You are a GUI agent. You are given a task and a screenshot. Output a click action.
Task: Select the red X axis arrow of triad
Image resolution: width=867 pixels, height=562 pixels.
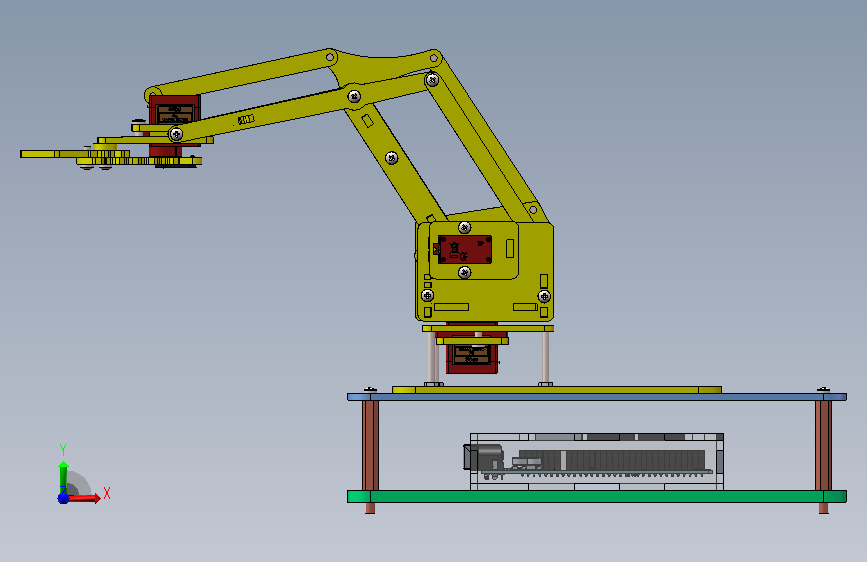point(83,498)
